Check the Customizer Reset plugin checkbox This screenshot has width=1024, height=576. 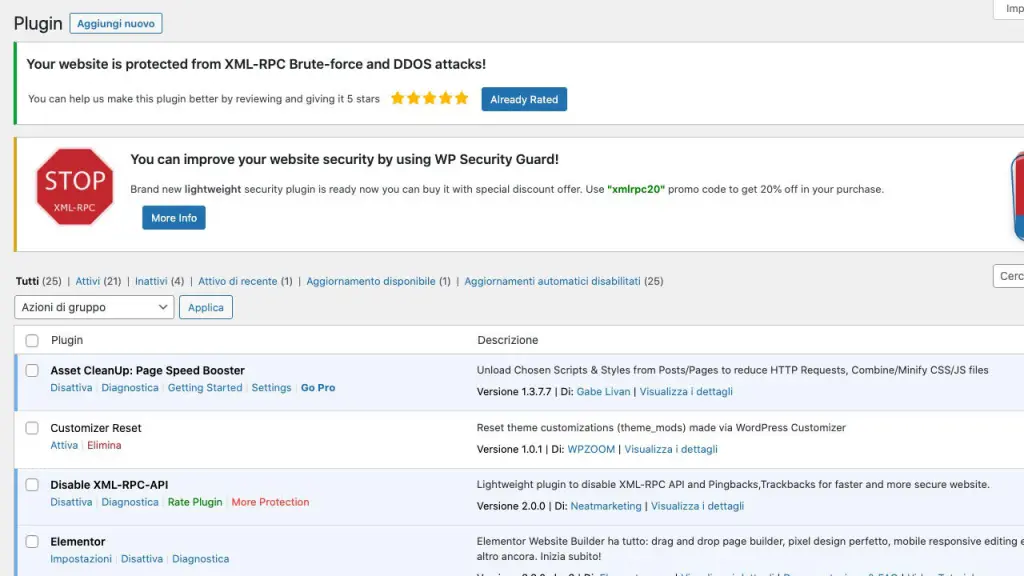pyautogui.click(x=32, y=428)
